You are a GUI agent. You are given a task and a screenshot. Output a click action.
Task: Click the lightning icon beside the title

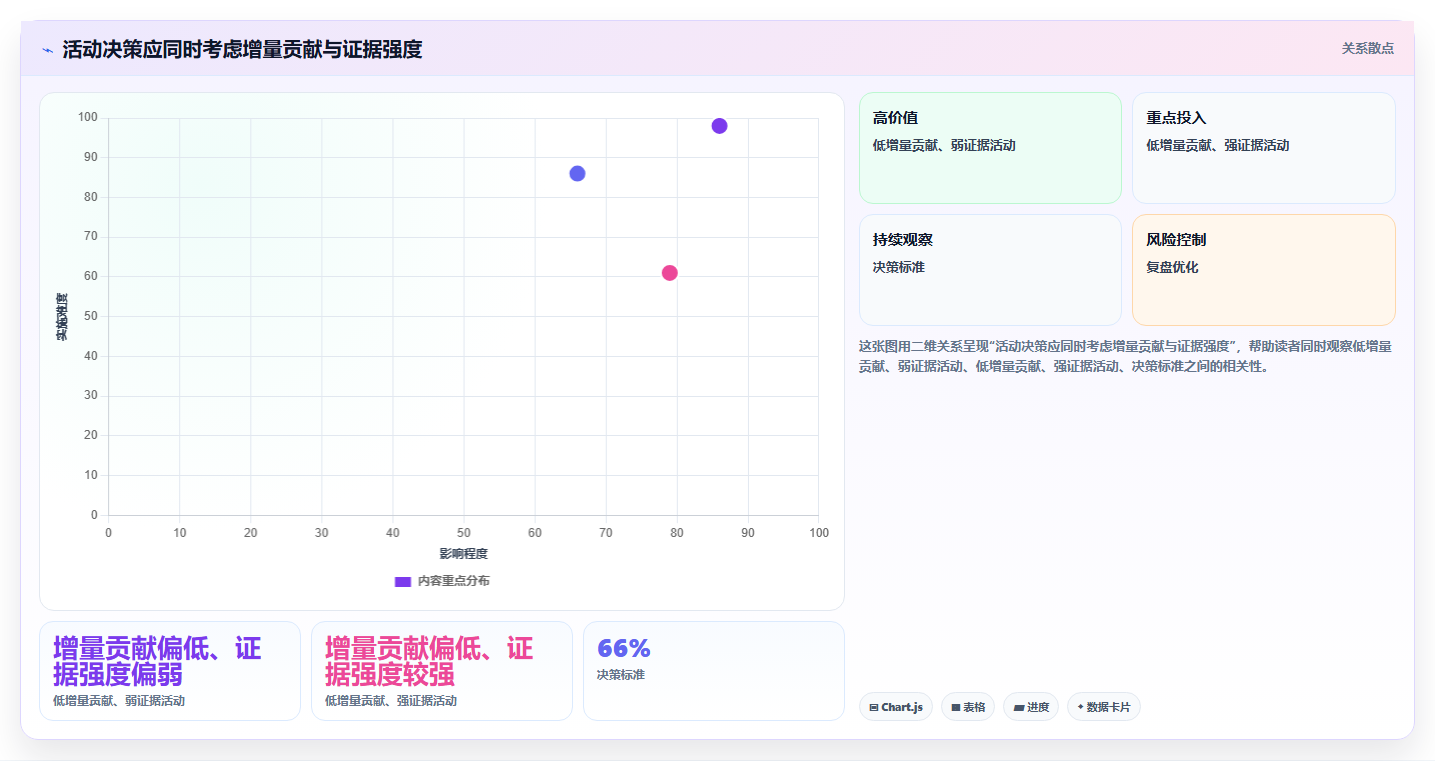pos(47,49)
